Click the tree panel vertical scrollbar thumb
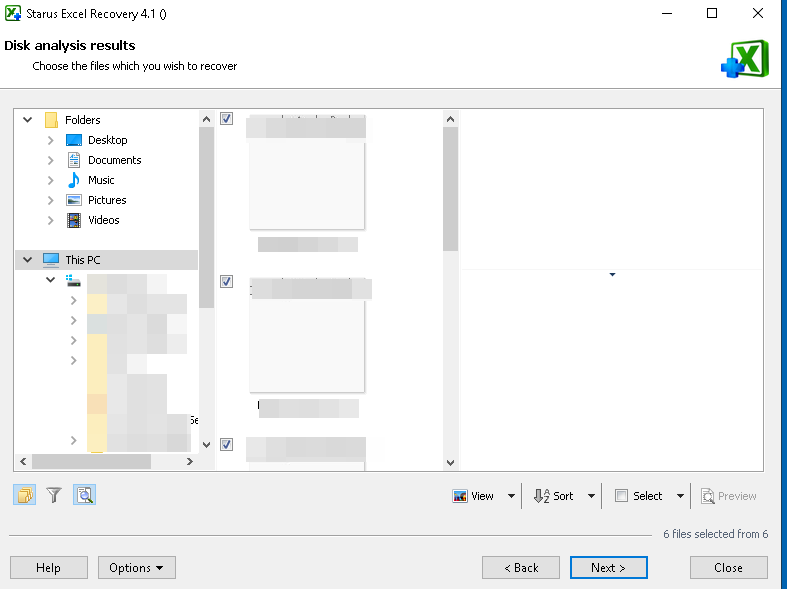The width and height of the screenshot is (787, 589). pos(206,218)
